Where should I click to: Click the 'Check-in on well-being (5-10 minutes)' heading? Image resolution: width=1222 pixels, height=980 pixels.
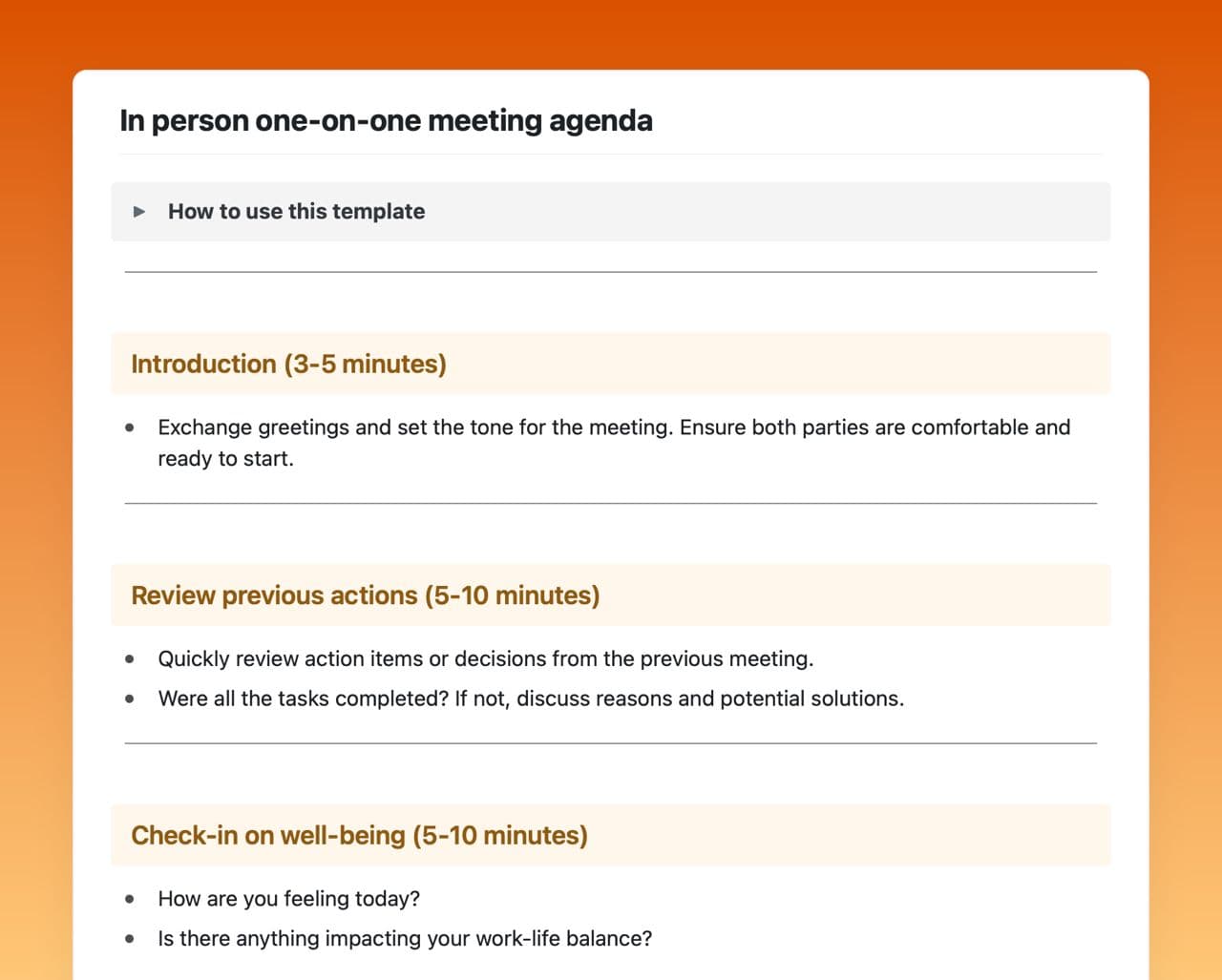click(x=359, y=835)
